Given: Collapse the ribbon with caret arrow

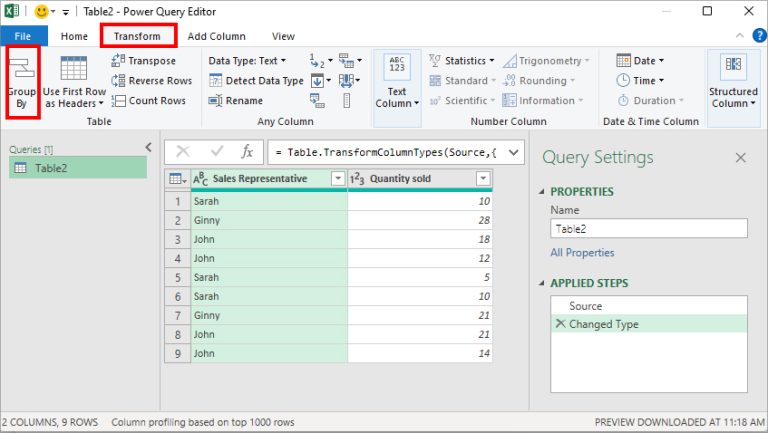Looking at the screenshot, I should tap(740, 35).
